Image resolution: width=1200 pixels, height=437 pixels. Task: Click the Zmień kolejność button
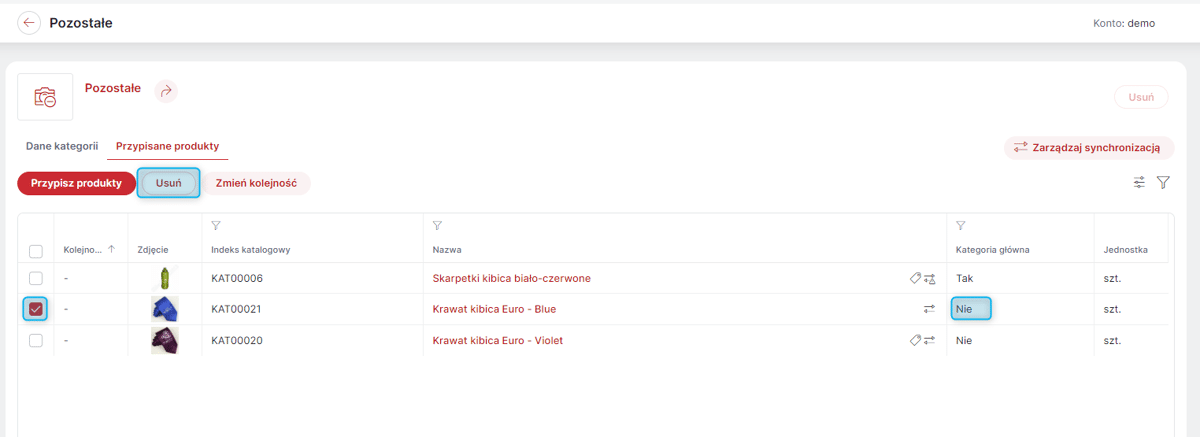point(256,183)
